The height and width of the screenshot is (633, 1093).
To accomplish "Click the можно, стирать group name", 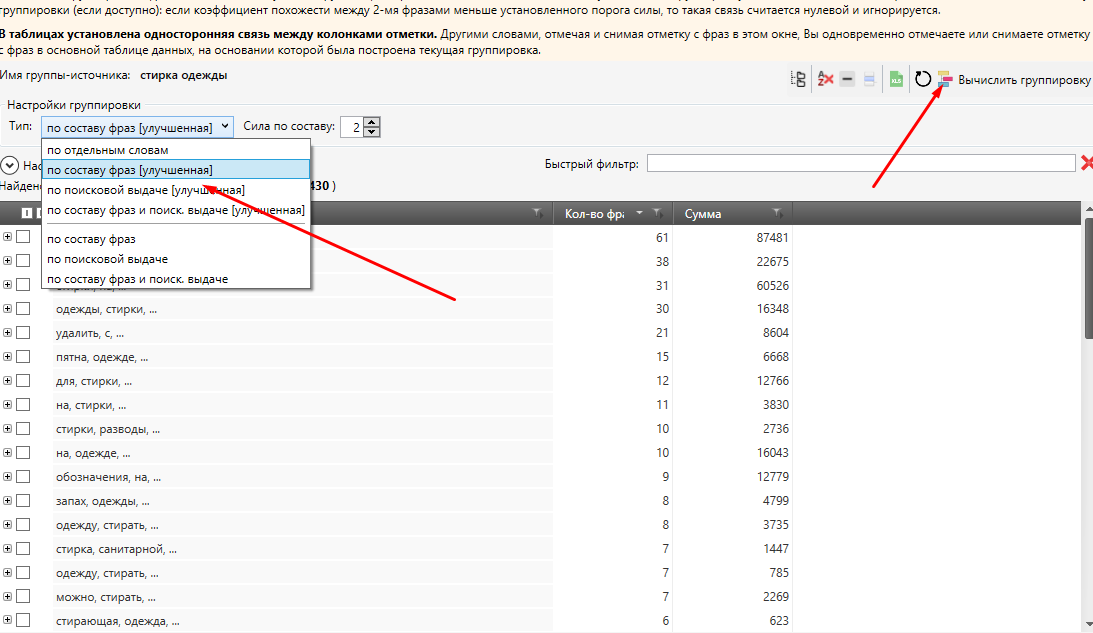I will point(106,597).
